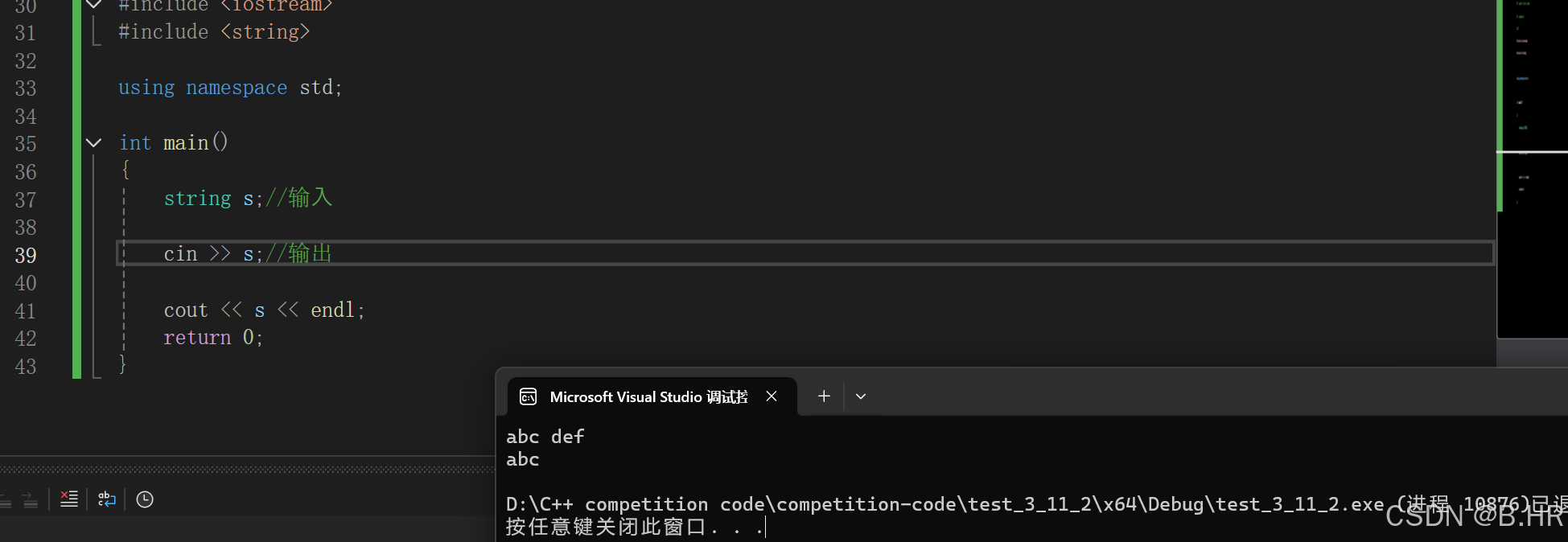Click the console icon on the debug console tab
Viewport: 1568px width, 542px height.
tap(528, 396)
